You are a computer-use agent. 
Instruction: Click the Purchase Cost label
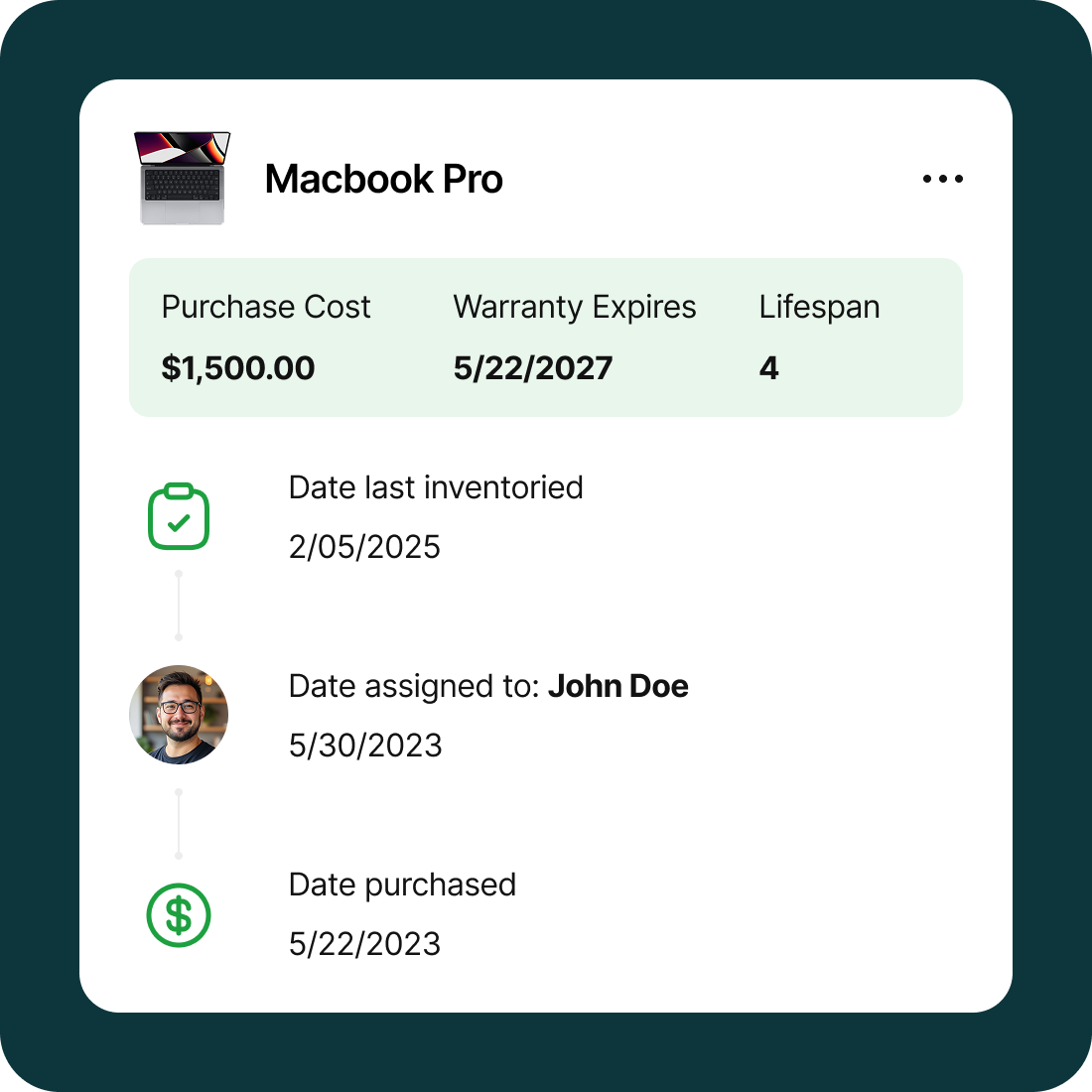[266, 307]
